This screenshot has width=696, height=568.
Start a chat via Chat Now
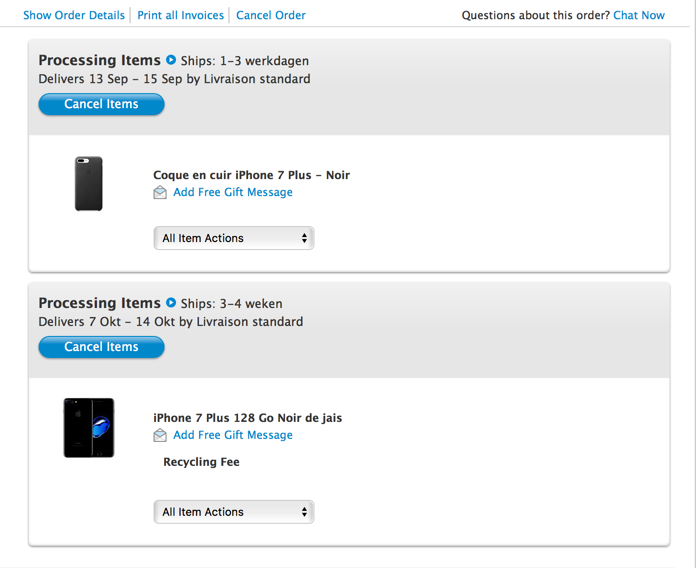639,15
